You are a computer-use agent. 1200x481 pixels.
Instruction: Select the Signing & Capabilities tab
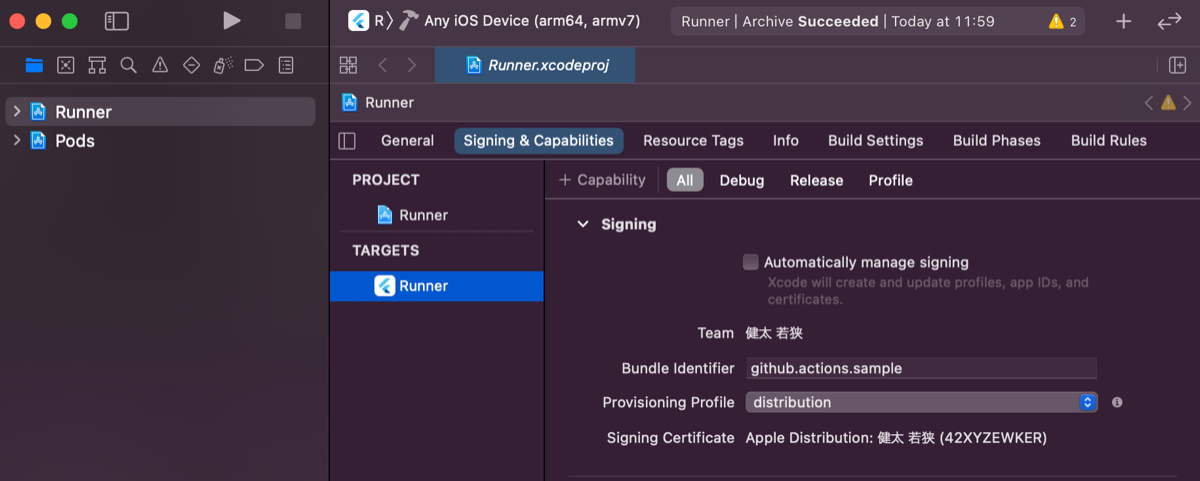(x=539, y=141)
